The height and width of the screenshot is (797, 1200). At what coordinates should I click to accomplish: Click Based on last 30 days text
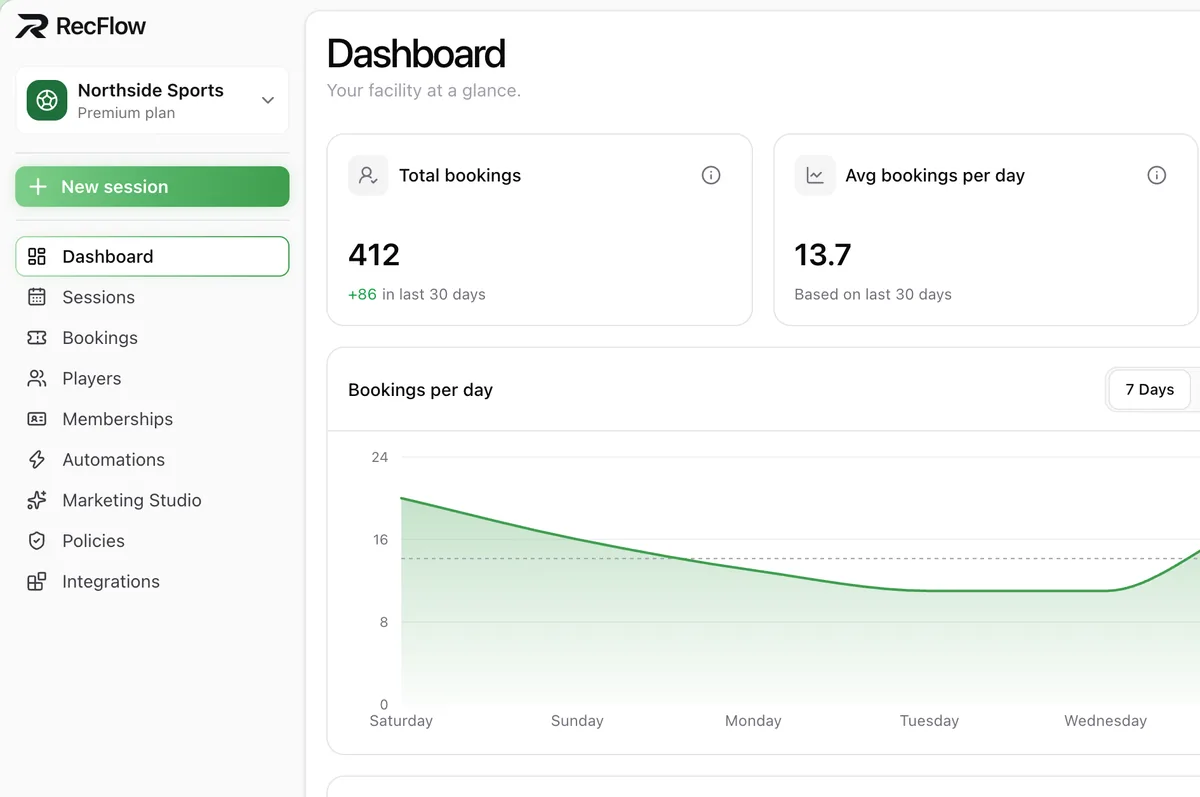[873, 295]
